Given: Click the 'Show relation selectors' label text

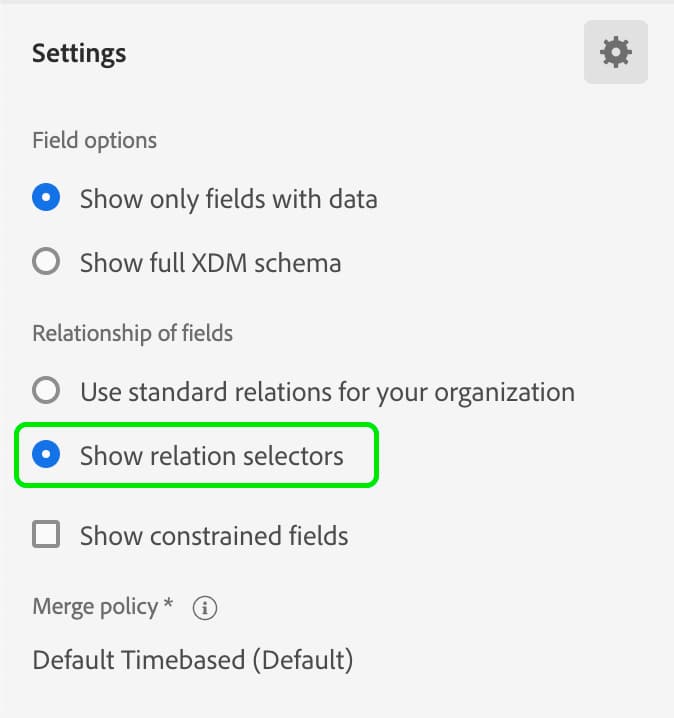Looking at the screenshot, I should [211, 457].
